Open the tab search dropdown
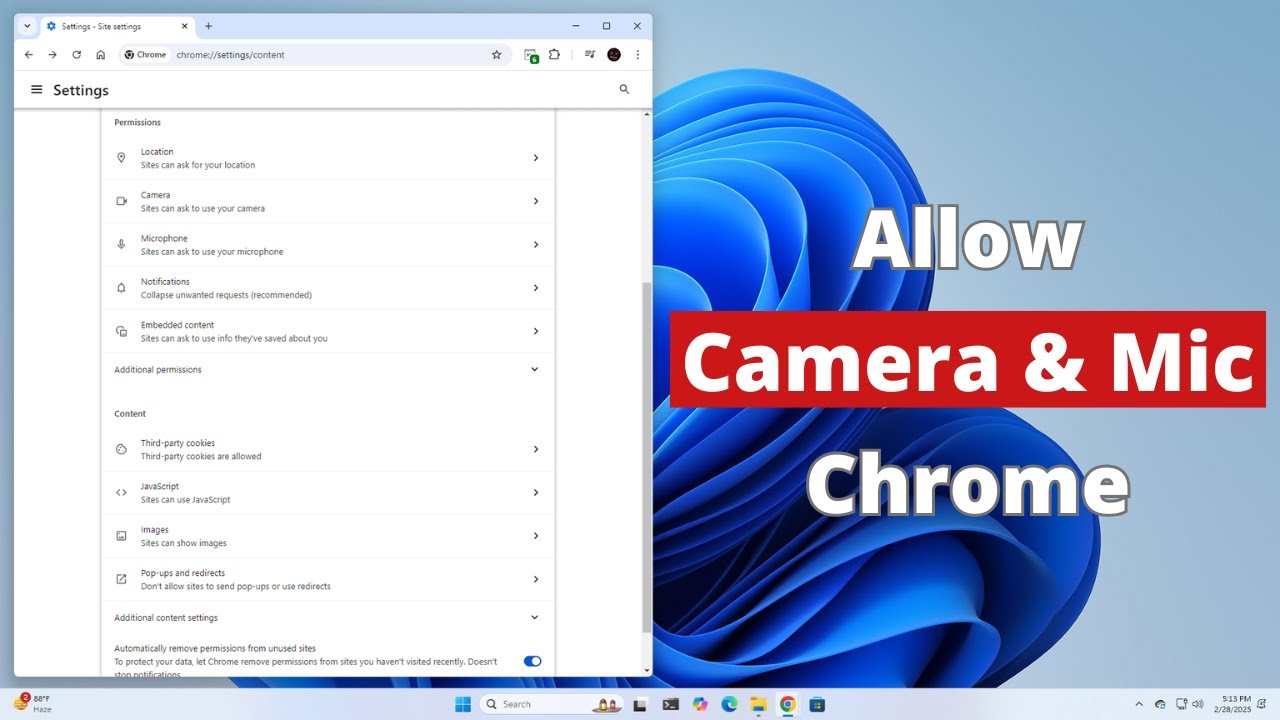Image resolution: width=1280 pixels, height=720 pixels. [27, 26]
